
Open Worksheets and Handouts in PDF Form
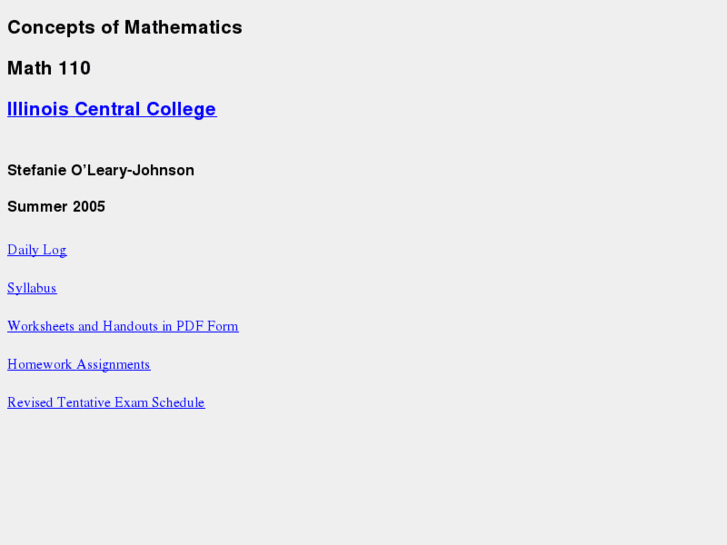122,326
